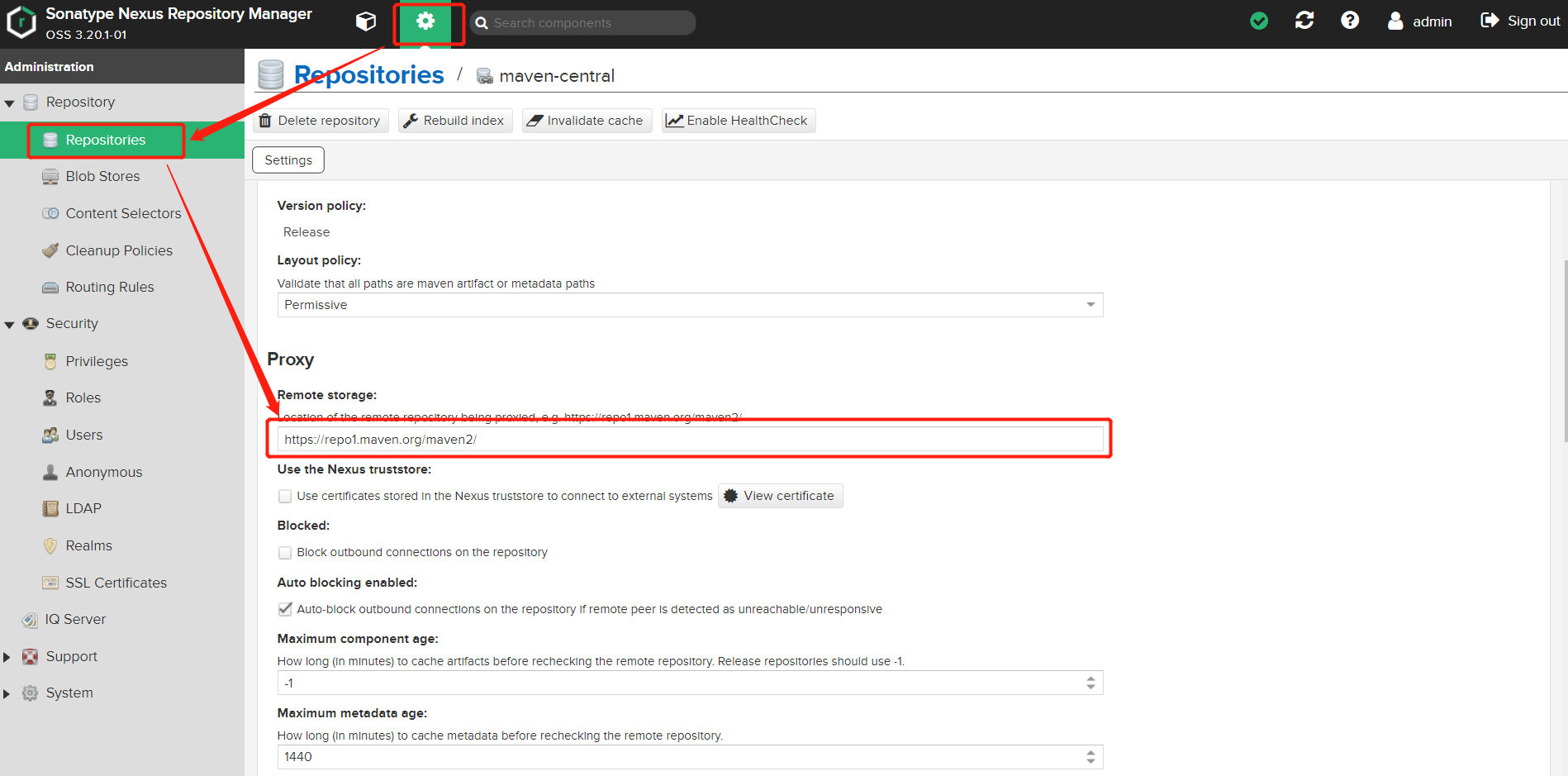Click View certificate button
This screenshot has width=1568, height=776.
[x=780, y=496]
